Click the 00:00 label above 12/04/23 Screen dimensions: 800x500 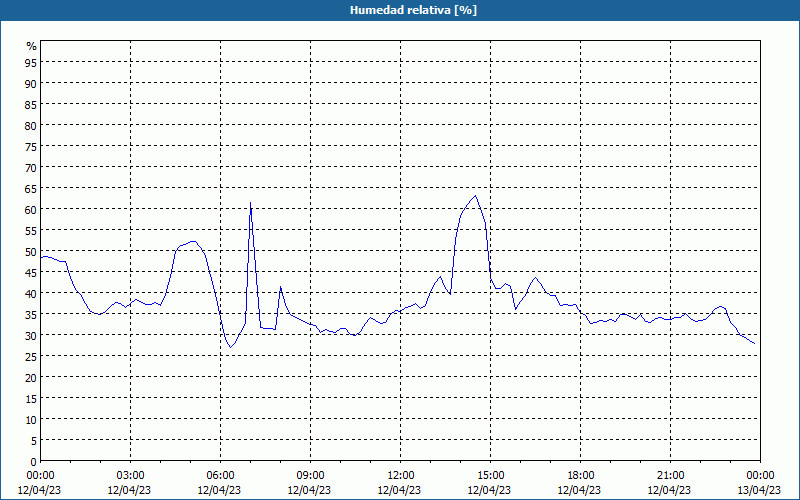(x=40, y=476)
